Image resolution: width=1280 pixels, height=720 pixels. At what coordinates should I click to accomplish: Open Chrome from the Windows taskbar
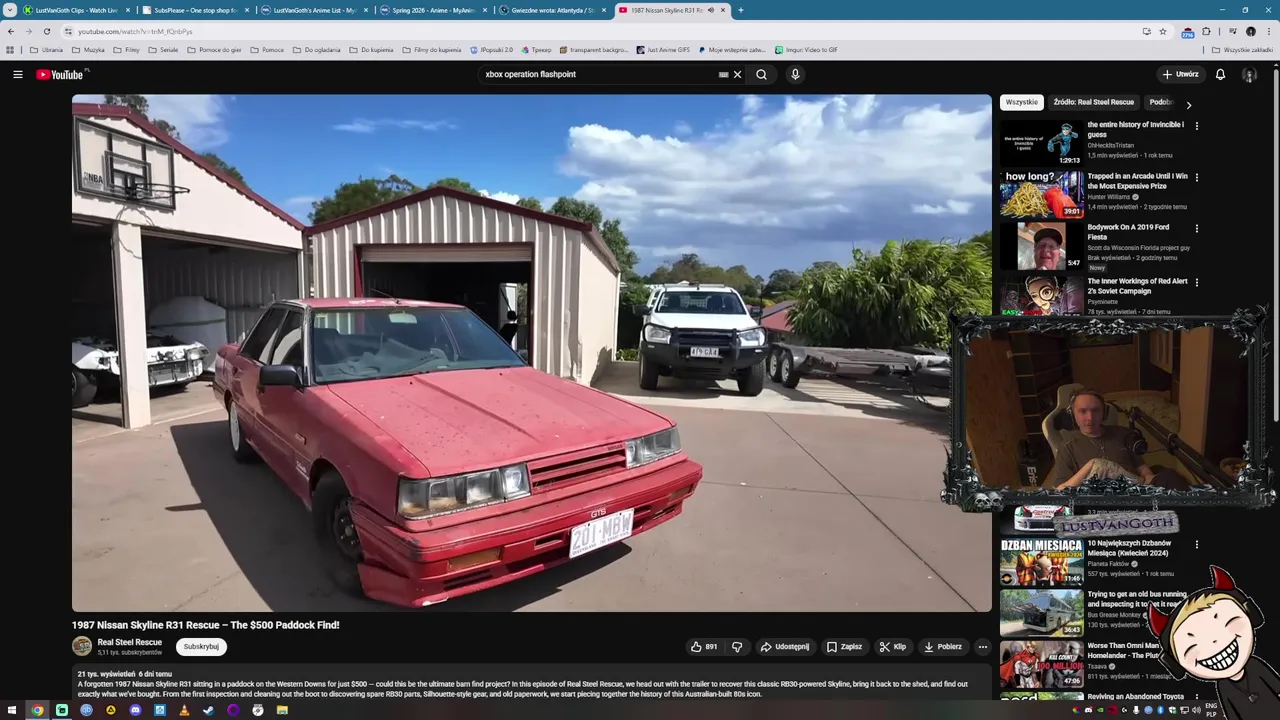tap(37, 710)
